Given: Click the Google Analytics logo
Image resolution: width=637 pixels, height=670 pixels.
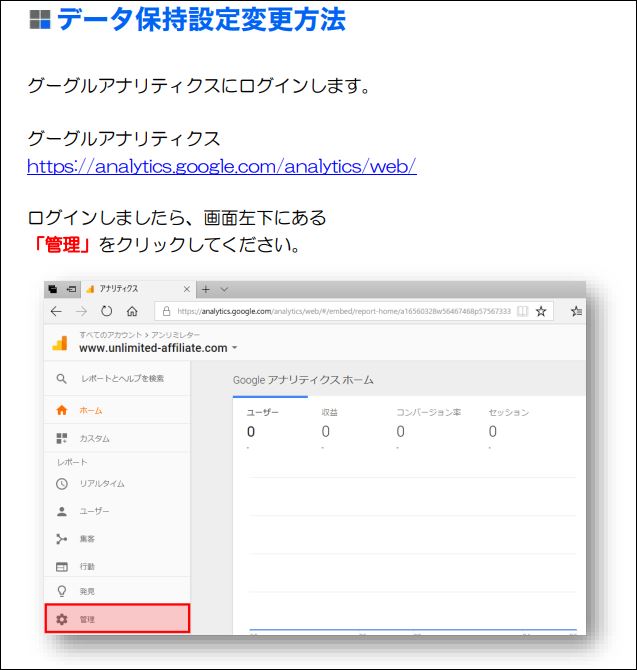Looking at the screenshot, I should tap(60, 343).
